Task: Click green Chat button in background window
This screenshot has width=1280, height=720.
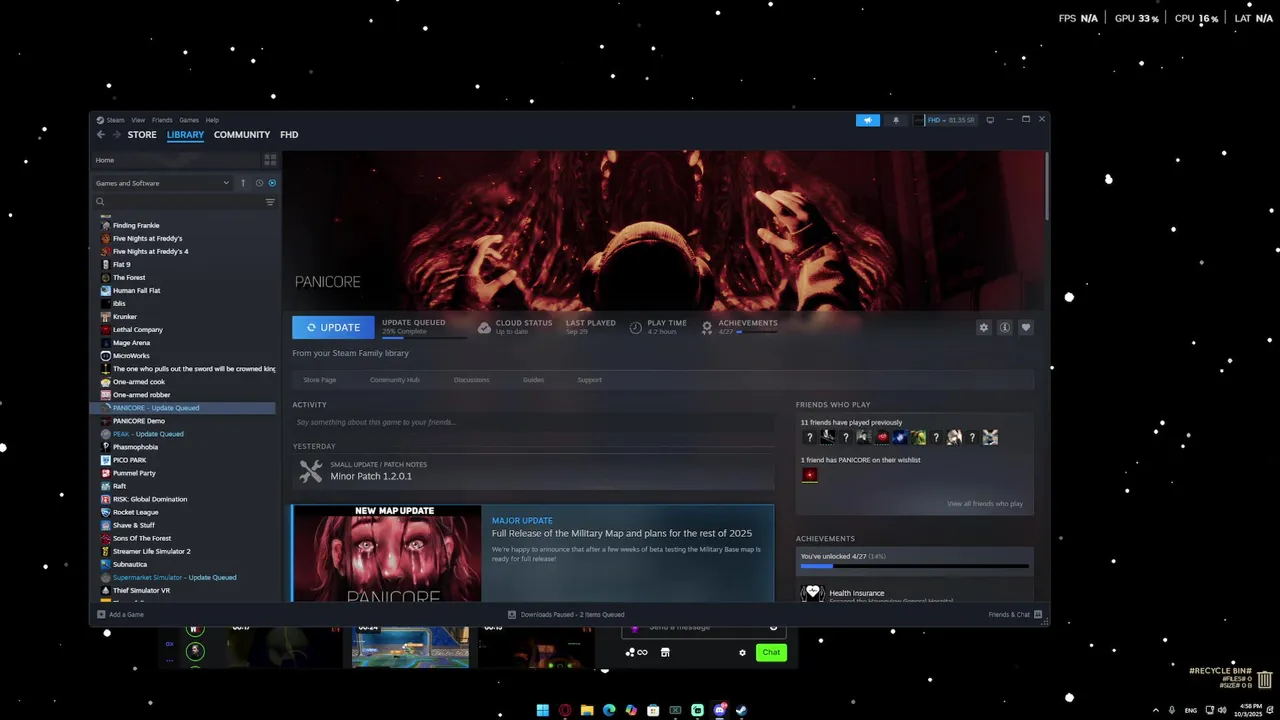Action: (771, 652)
